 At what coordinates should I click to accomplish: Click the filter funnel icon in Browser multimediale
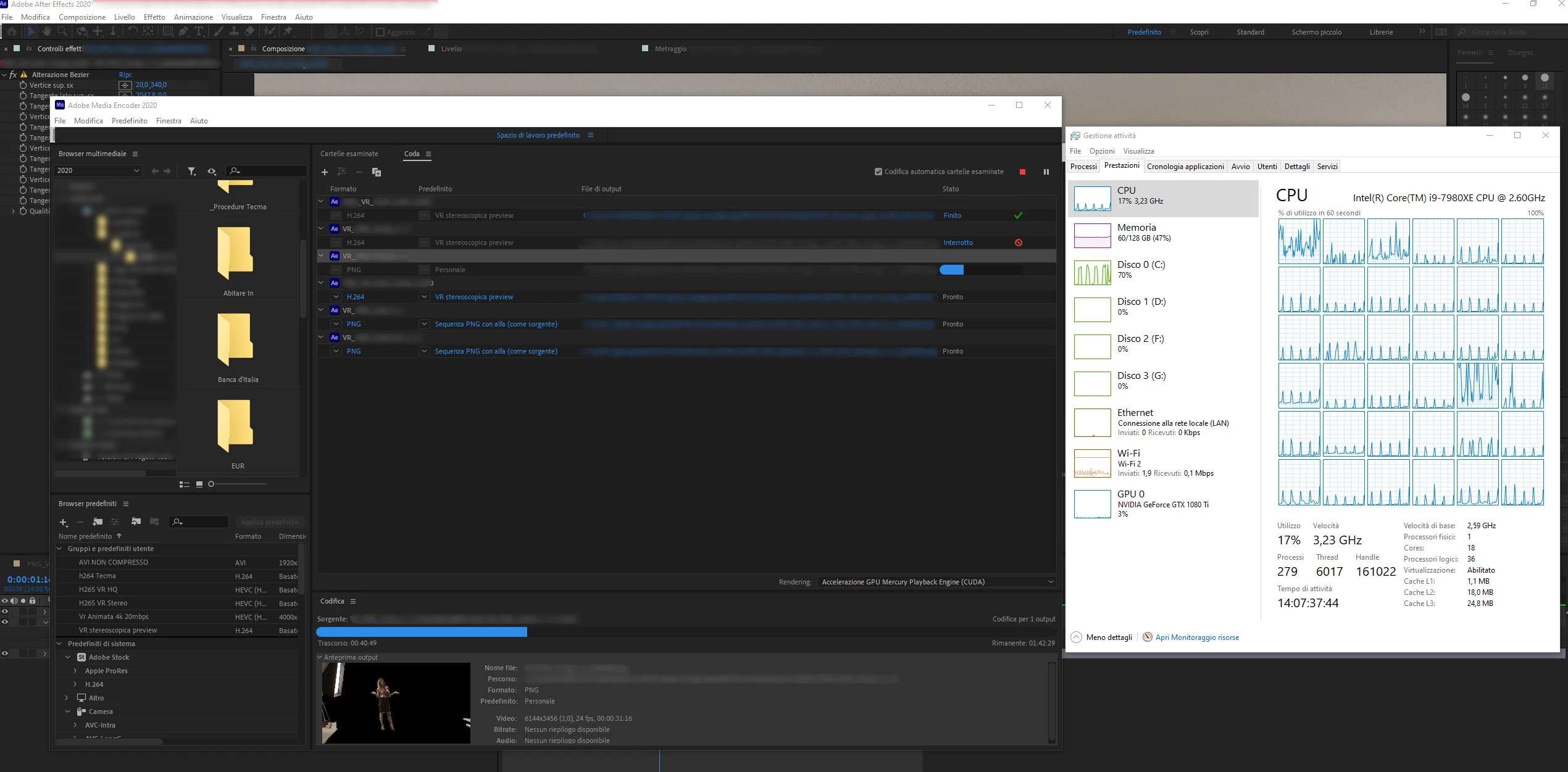(x=192, y=171)
